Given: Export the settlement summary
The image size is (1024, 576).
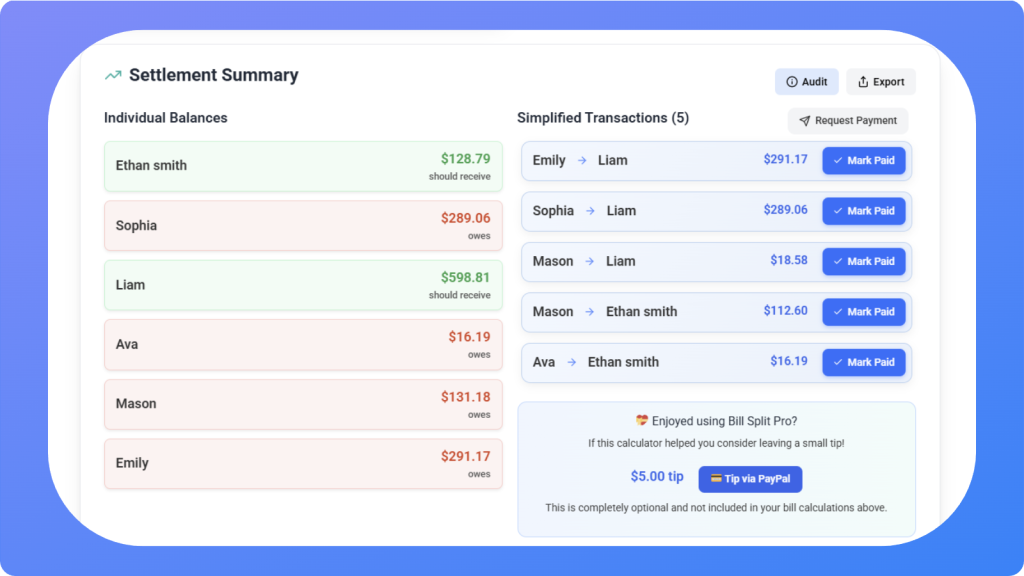Looking at the screenshot, I should tap(880, 81).
